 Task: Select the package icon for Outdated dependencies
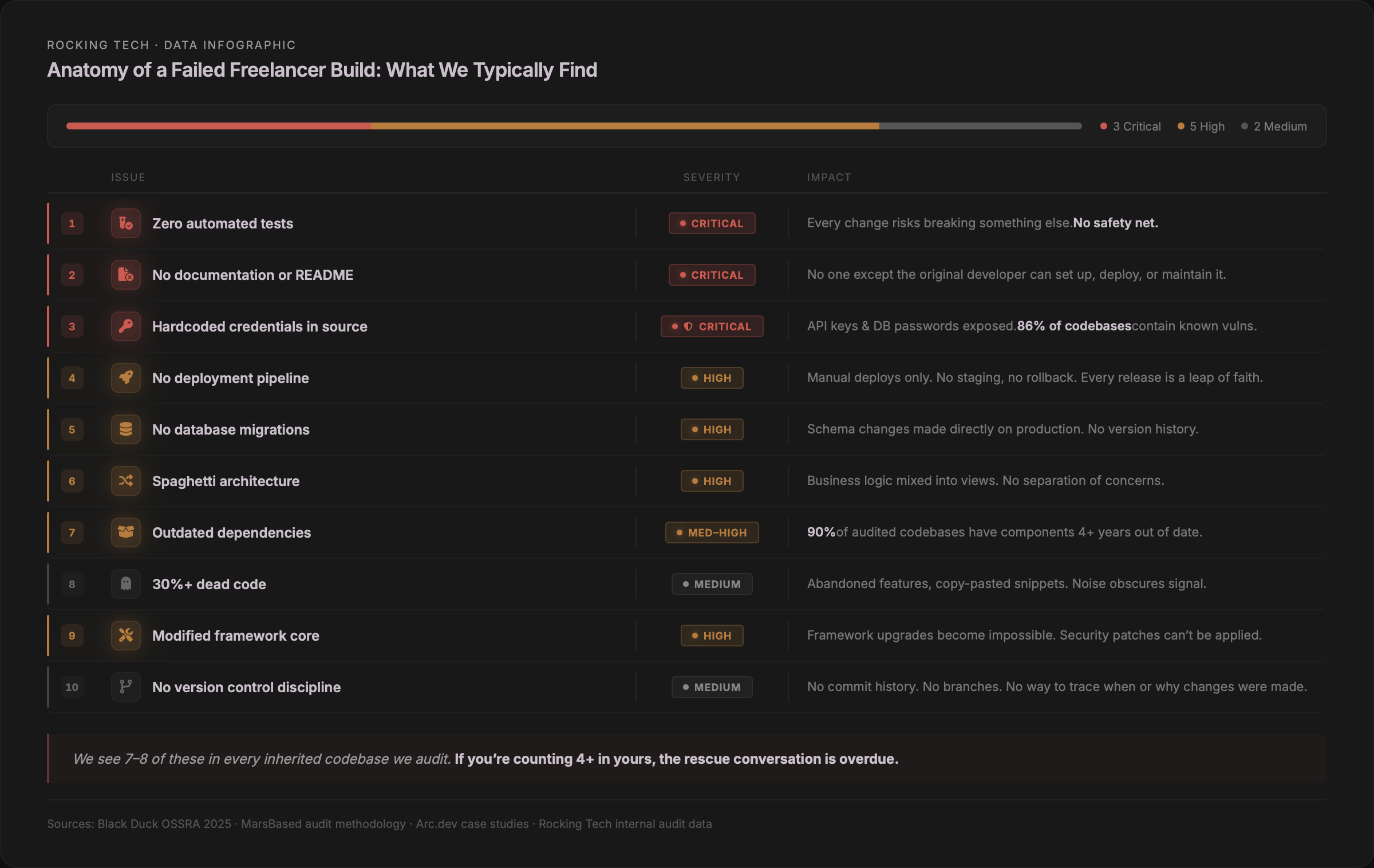pyautogui.click(x=125, y=532)
